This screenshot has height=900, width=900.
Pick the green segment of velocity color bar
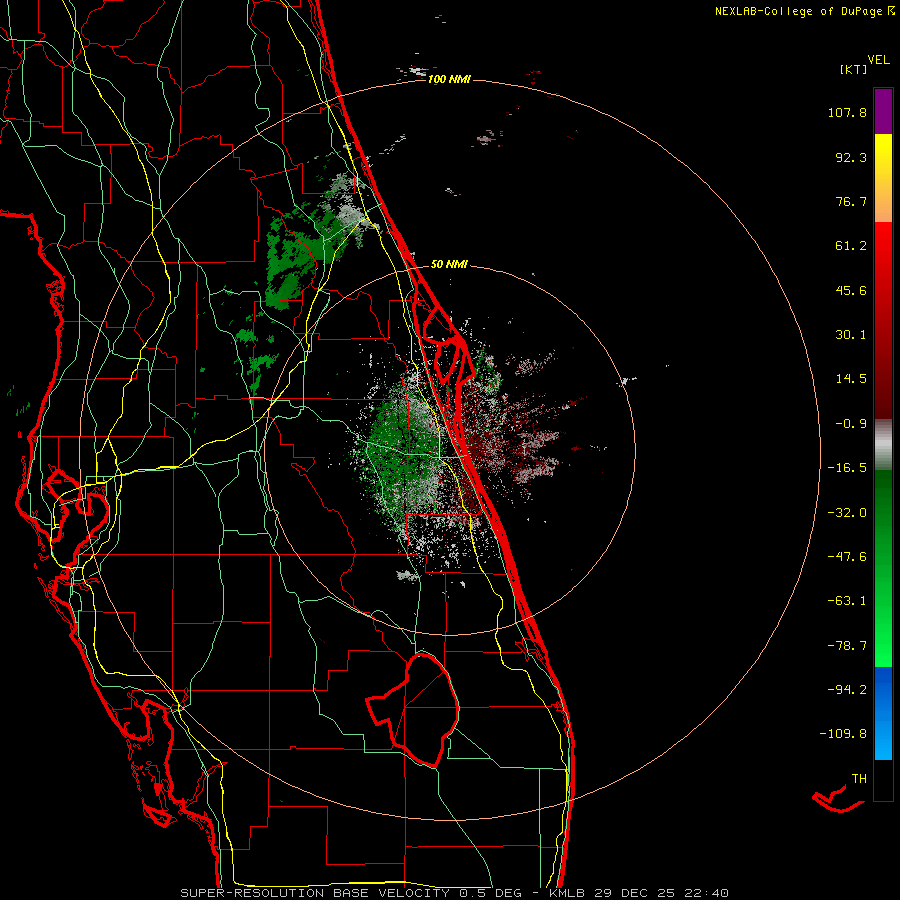click(x=883, y=568)
